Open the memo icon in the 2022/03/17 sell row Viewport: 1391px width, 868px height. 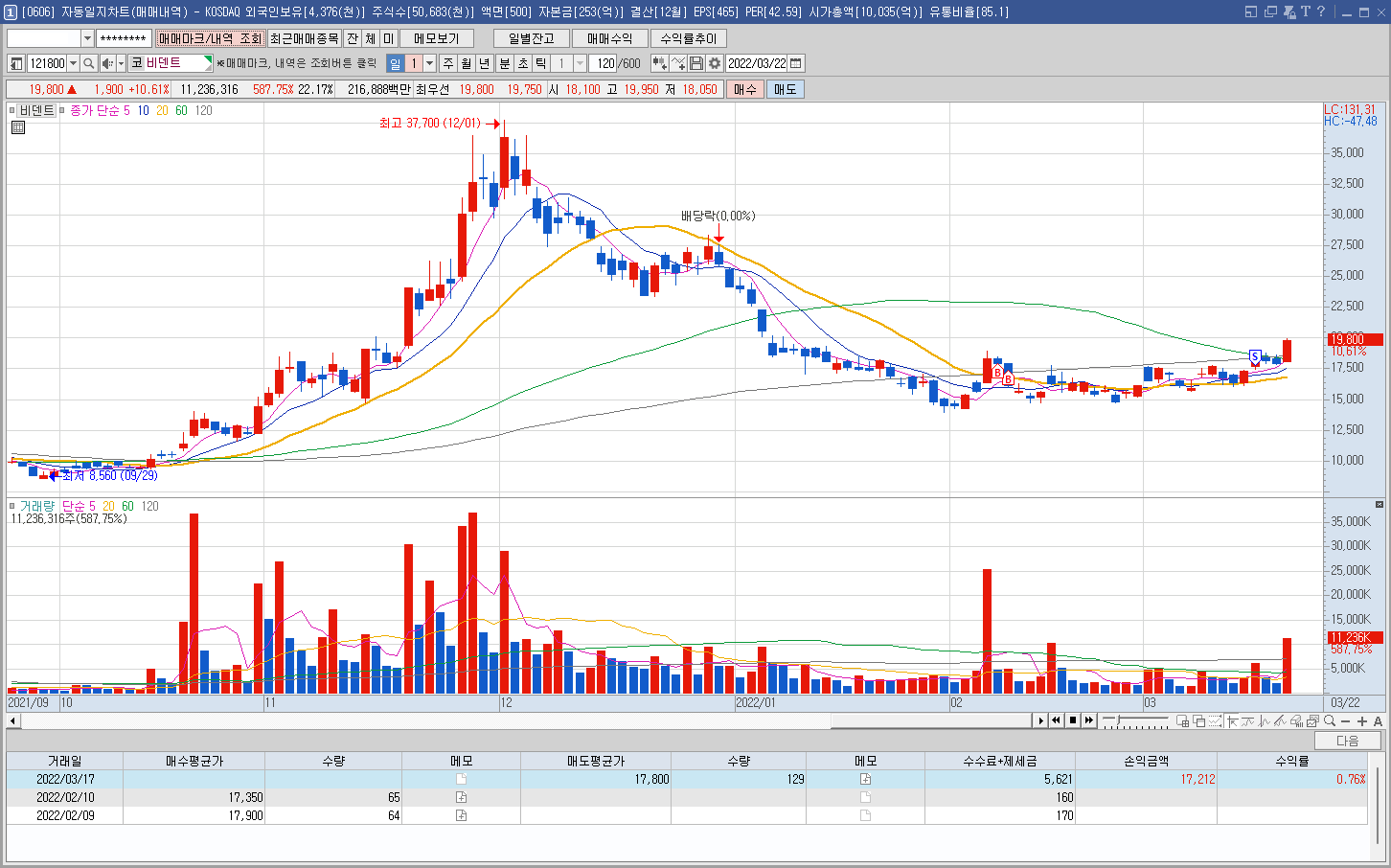coord(866,779)
